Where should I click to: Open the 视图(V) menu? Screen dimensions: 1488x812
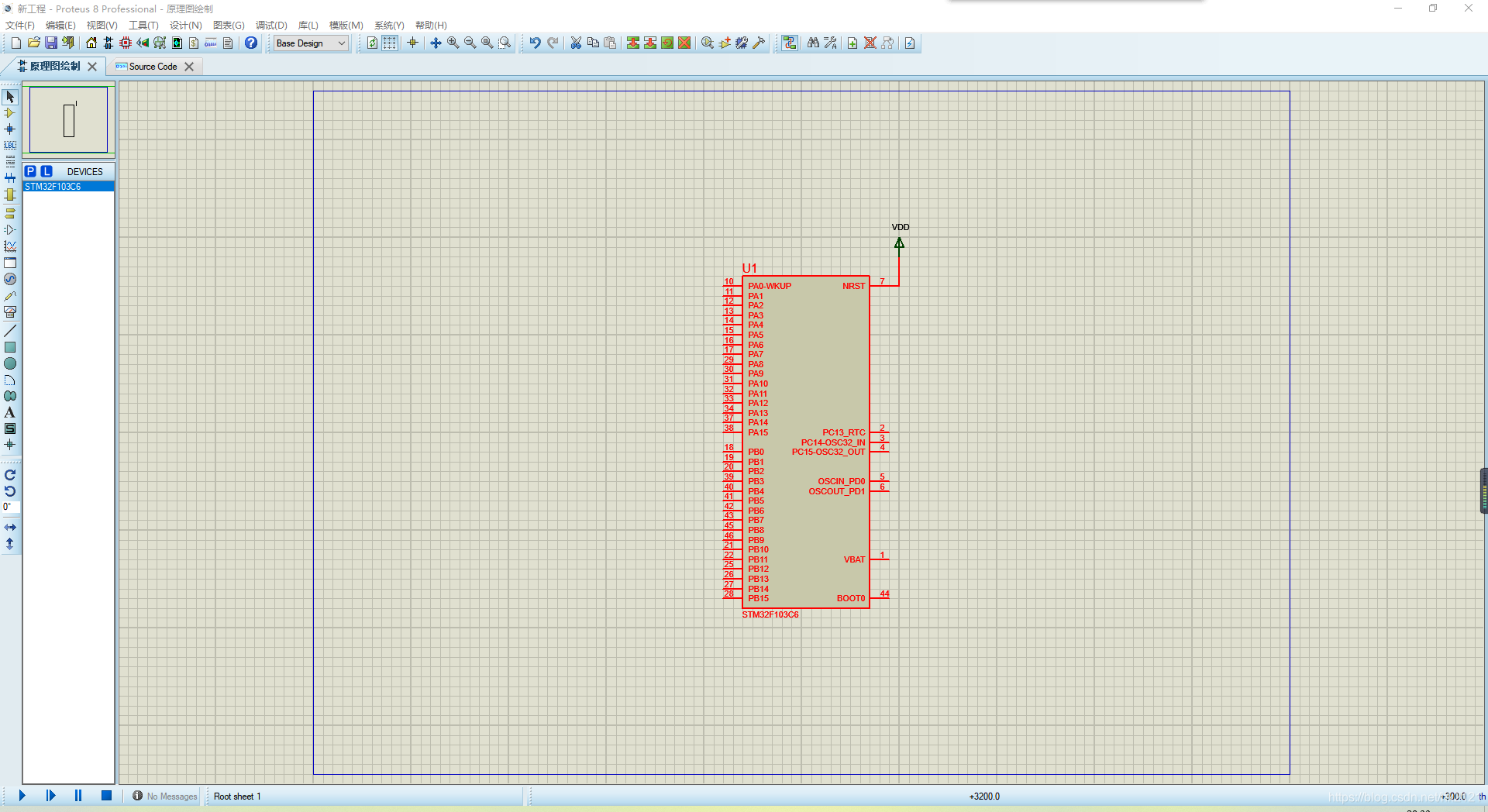(102, 26)
